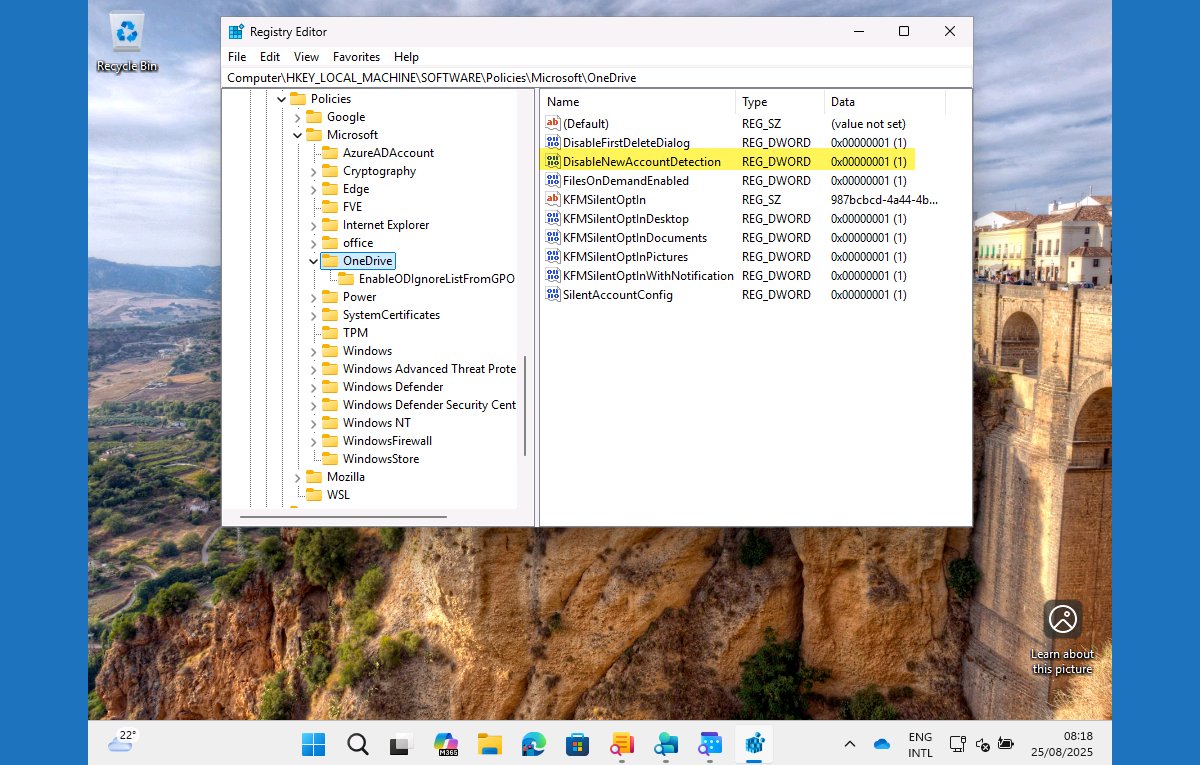Open the File menu
1200x765 pixels.
pos(237,57)
